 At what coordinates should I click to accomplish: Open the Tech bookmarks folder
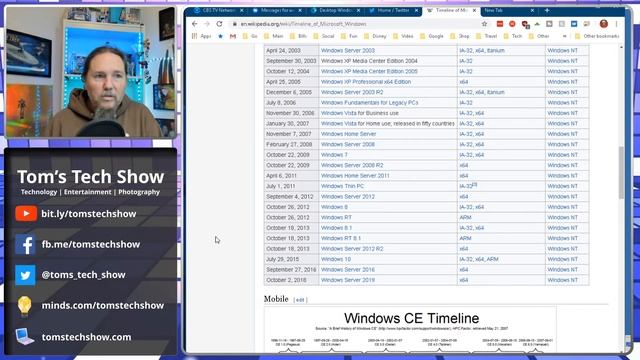(x=513, y=36)
